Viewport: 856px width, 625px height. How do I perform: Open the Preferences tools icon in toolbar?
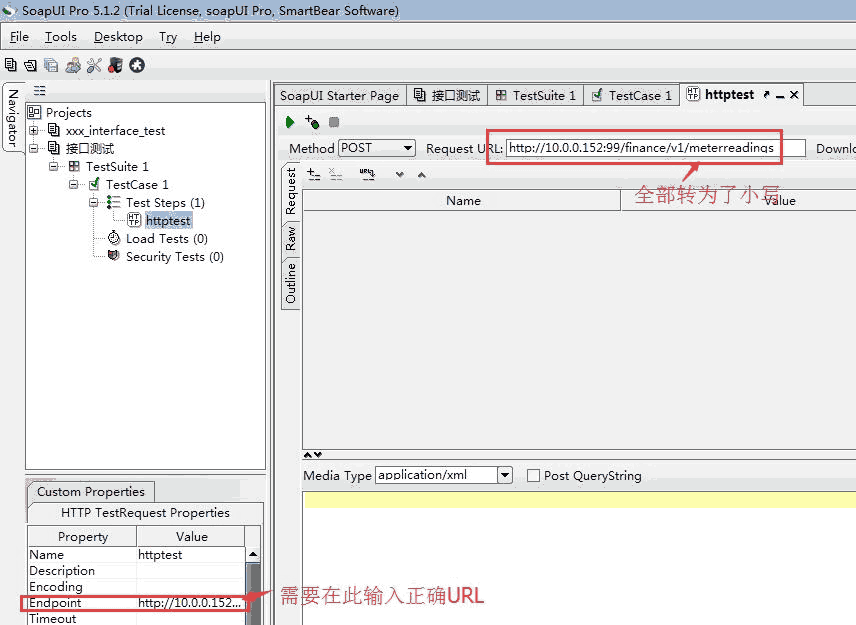click(94, 65)
